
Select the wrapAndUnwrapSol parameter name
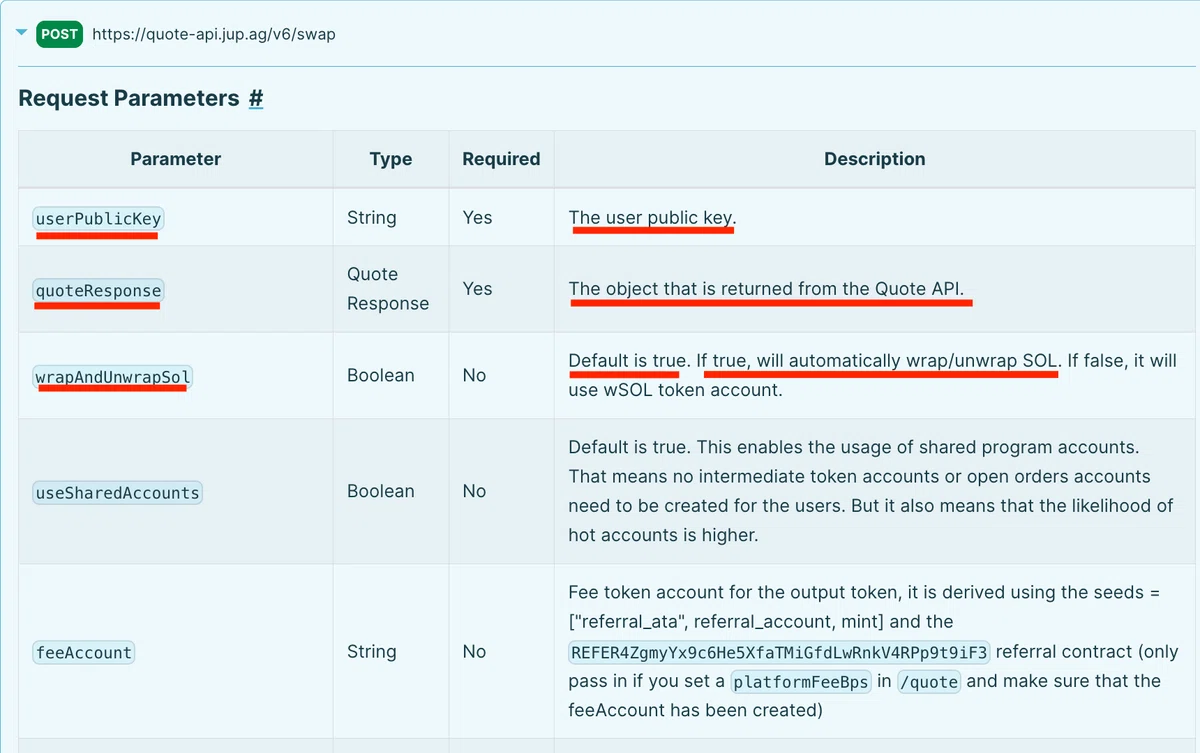[x=113, y=376]
